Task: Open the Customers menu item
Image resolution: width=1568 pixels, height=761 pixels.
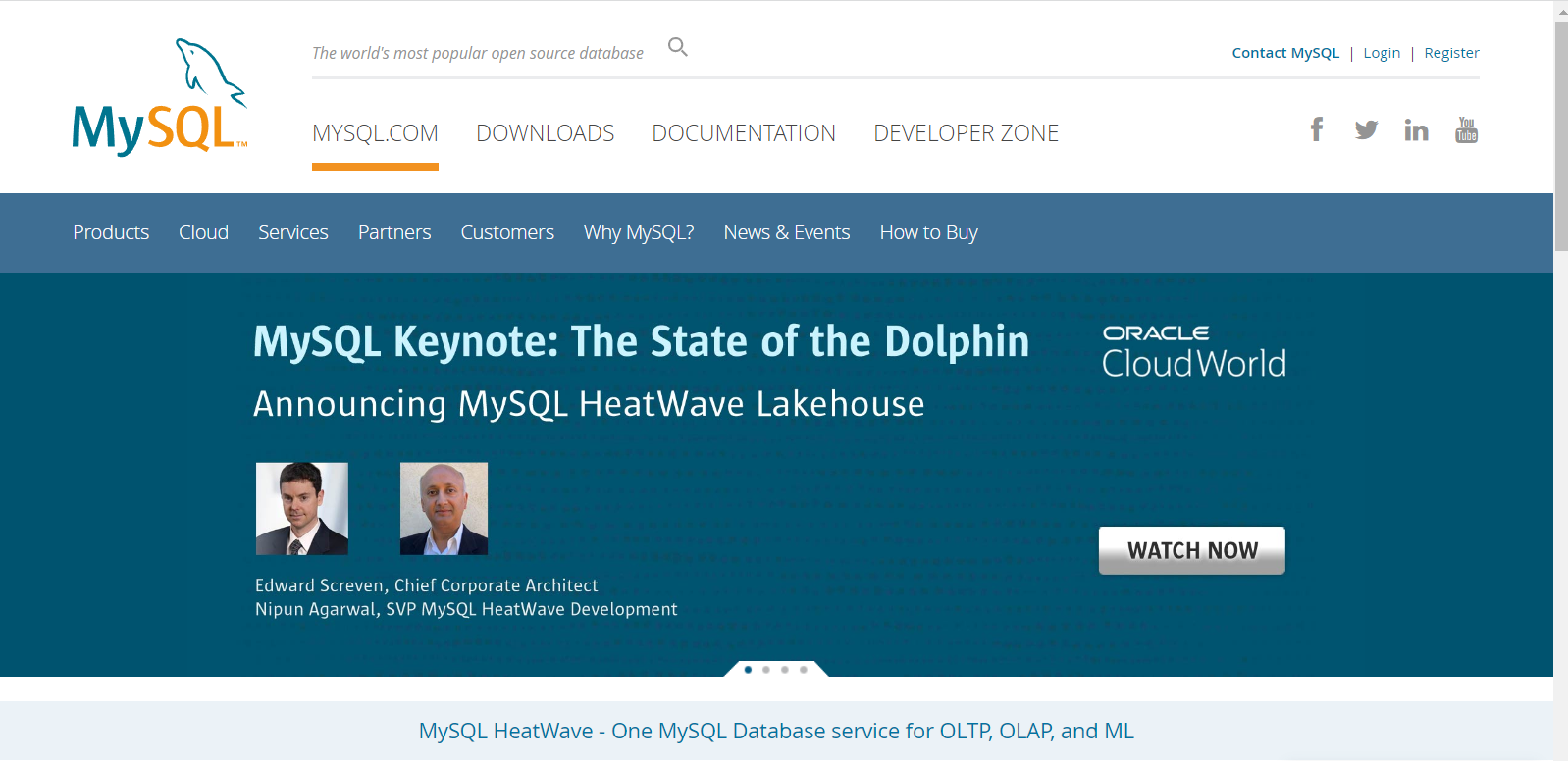Action: (507, 232)
